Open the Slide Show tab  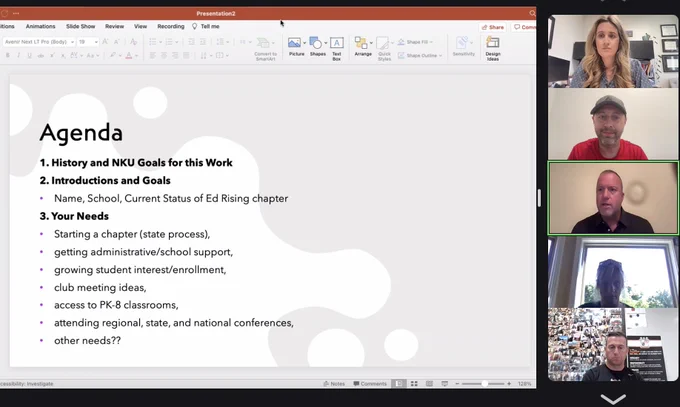(x=81, y=26)
